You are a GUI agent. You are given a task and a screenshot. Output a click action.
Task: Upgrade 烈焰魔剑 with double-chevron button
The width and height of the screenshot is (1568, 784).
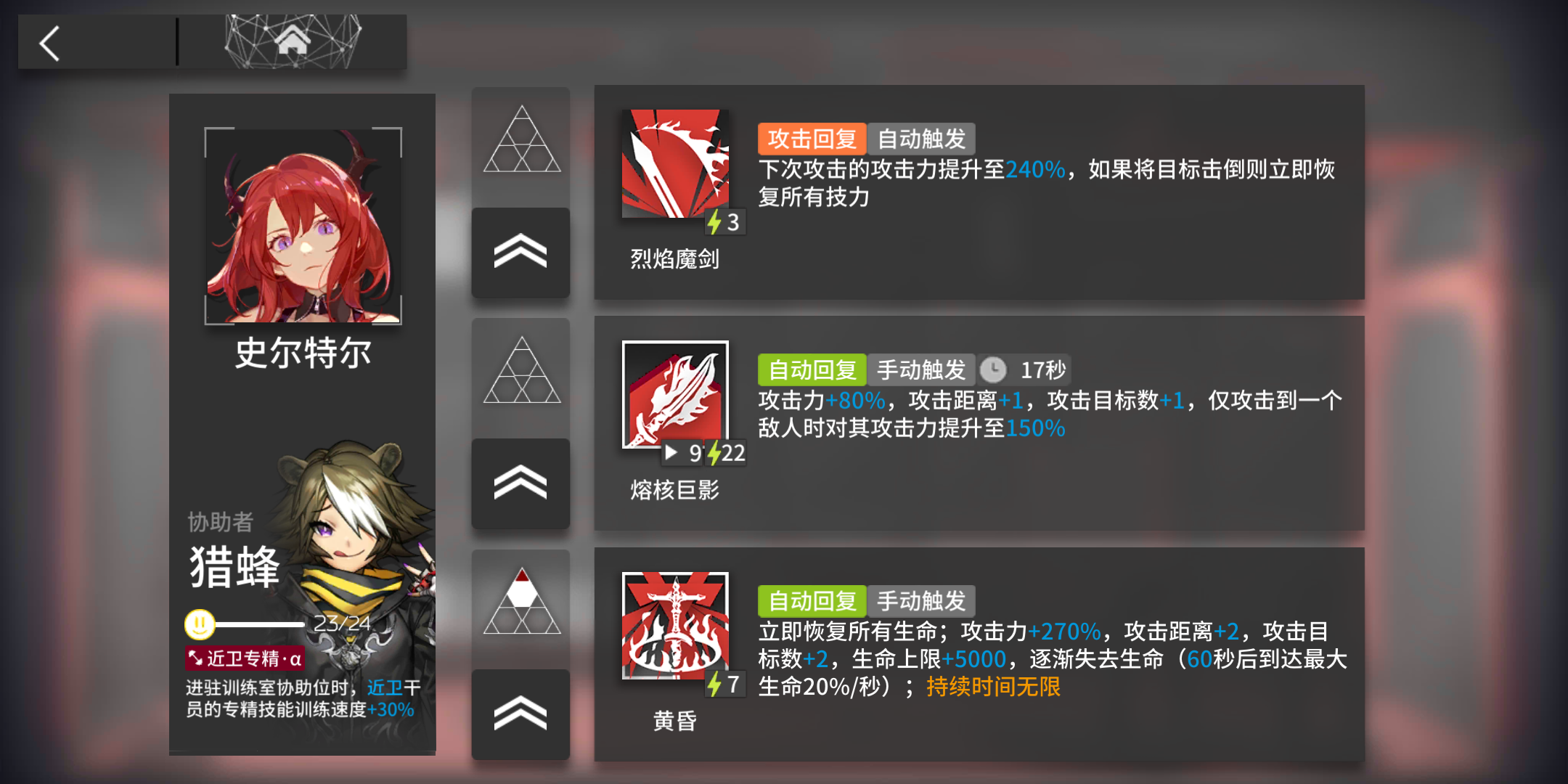tap(520, 253)
